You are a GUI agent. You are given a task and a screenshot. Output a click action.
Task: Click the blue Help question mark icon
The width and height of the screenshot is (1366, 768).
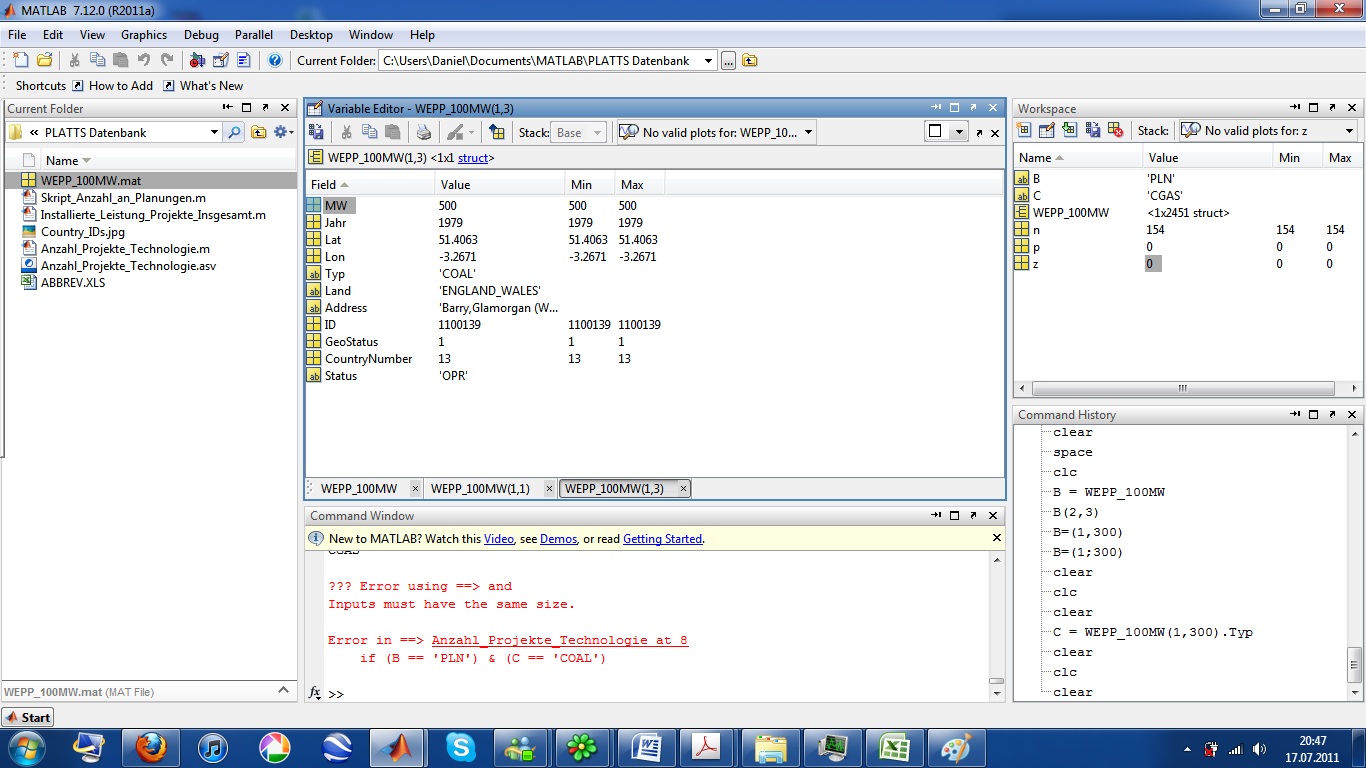[x=275, y=60]
